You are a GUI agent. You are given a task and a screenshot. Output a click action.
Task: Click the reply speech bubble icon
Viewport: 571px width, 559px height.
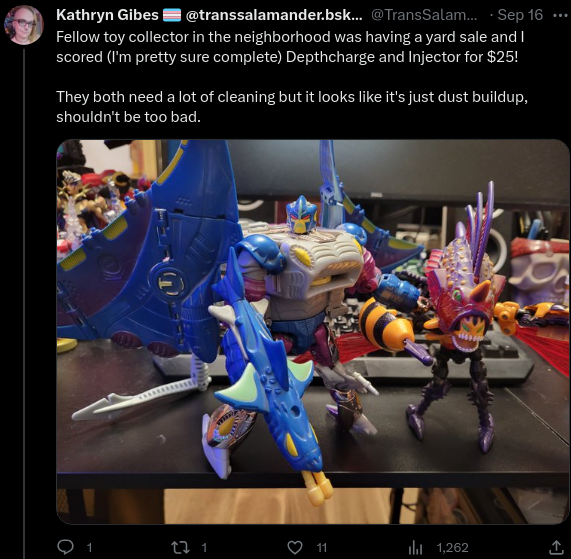pyautogui.click(x=66, y=547)
